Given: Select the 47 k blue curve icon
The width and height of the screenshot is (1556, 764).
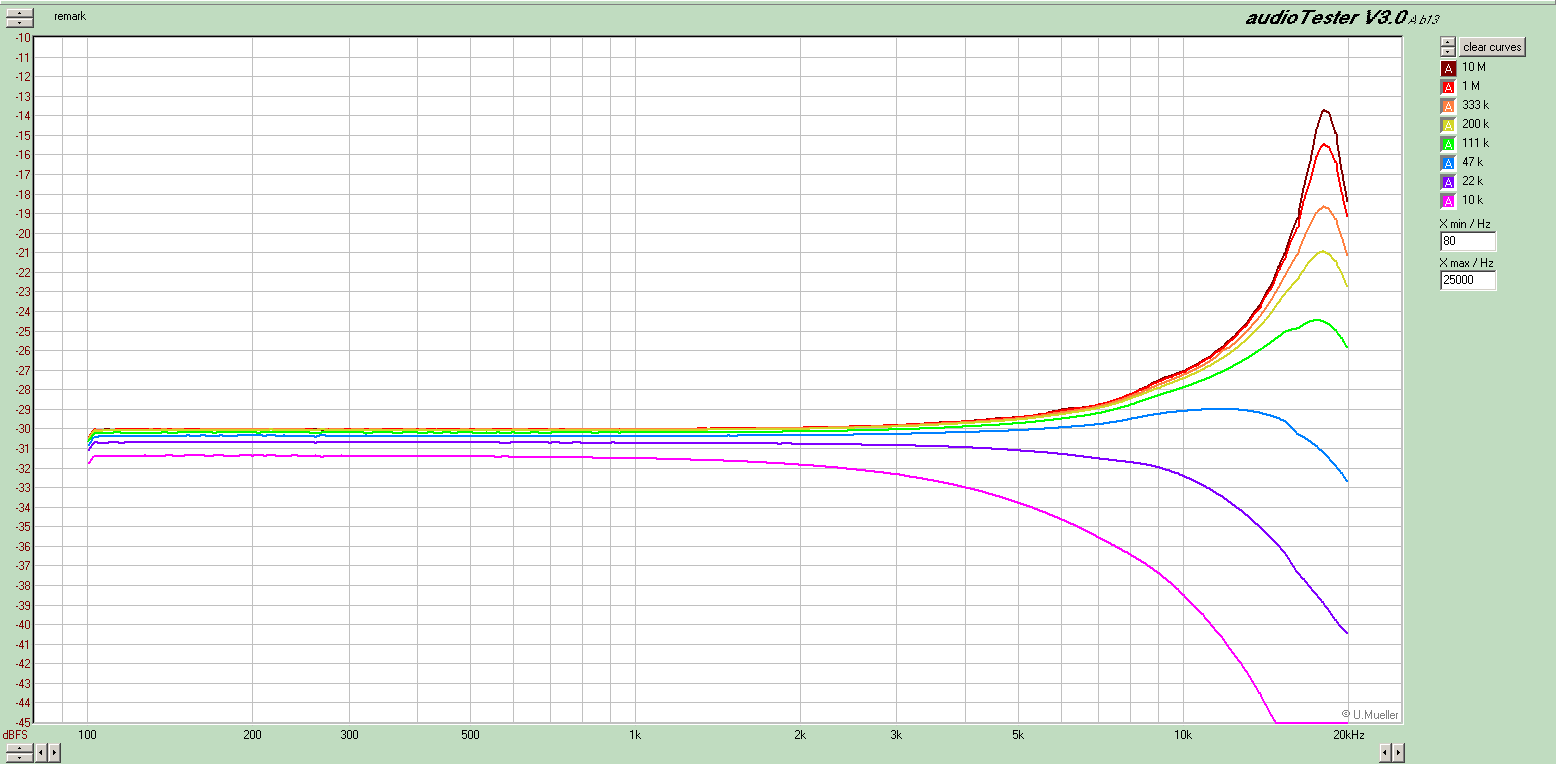Looking at the screenshot, I should click(x=1448, y=162).
